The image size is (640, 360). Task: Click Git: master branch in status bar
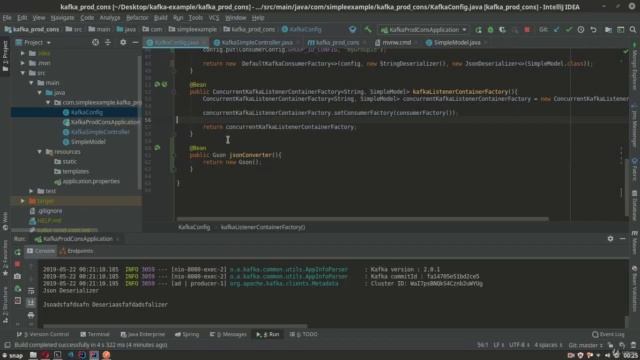point(585,345)
